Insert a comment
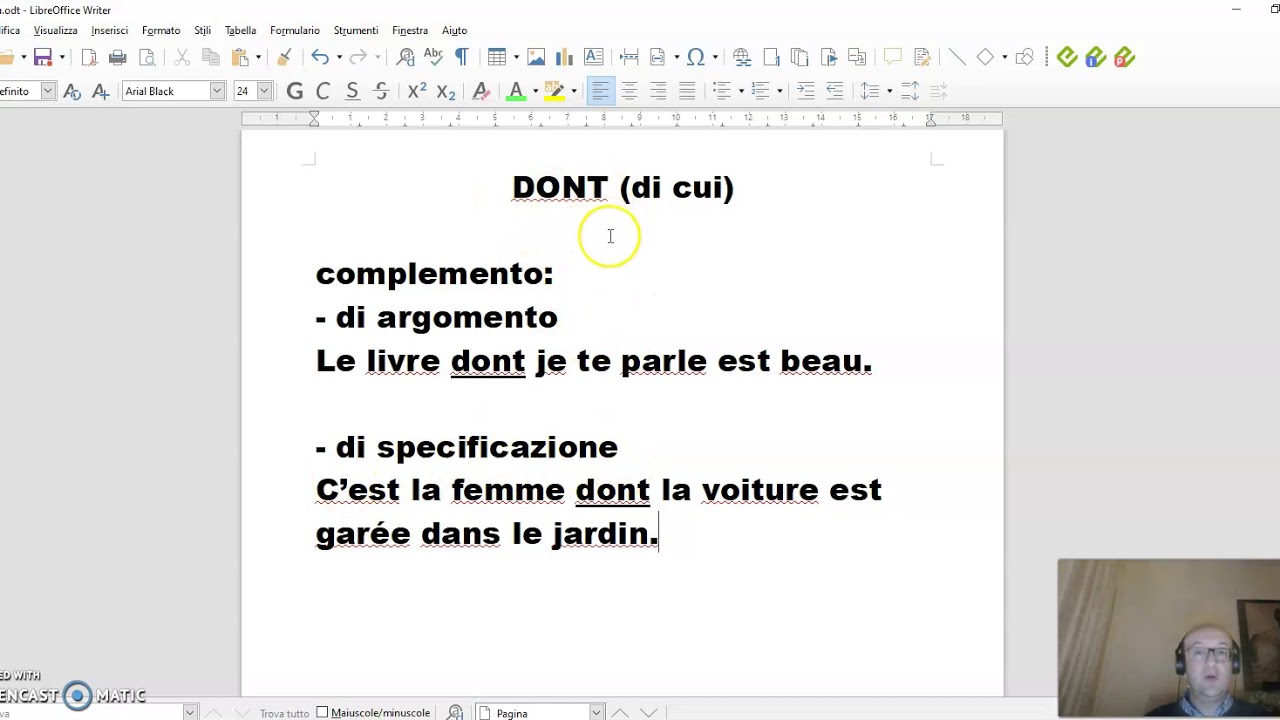This screenshot has width=1280, height=720. [x=892, y=57]
